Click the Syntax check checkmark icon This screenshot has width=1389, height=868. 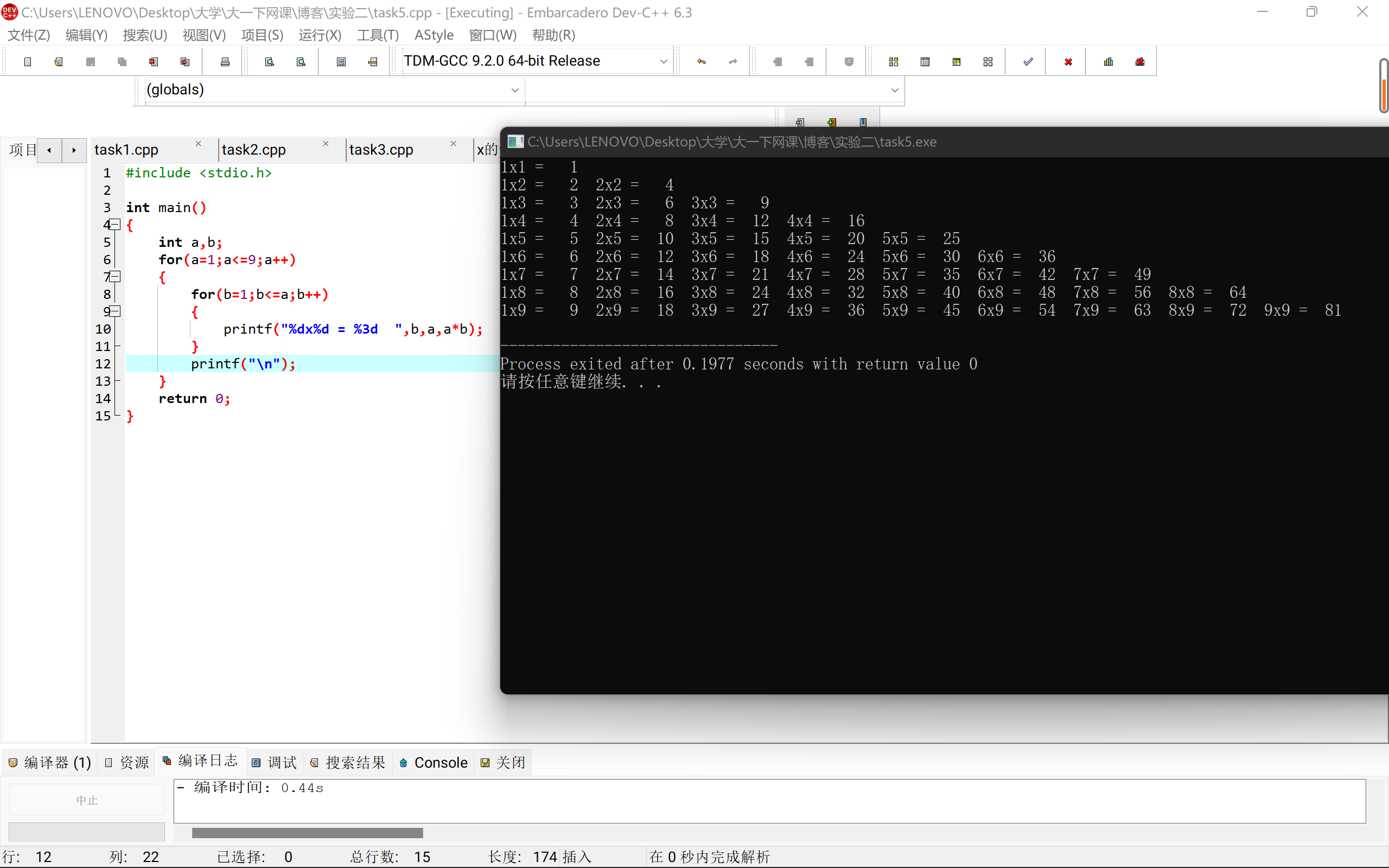[x=1028, y=61]
